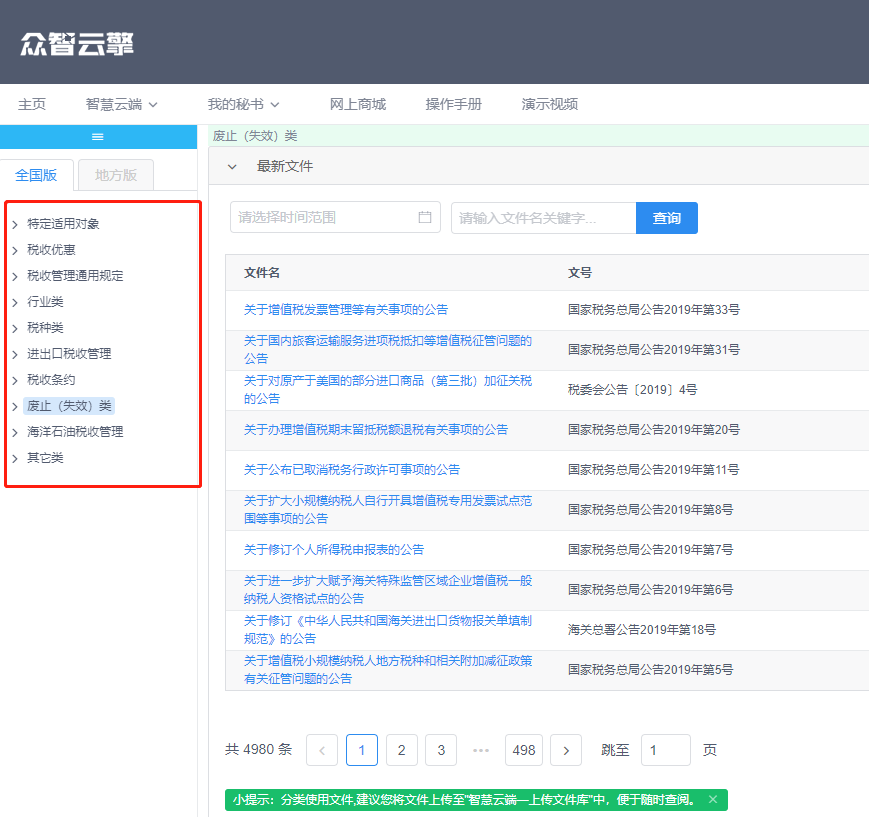Expand the 行业类 tree arrow
The width and height of the screenshot is (869, 817).
point(15,303)
